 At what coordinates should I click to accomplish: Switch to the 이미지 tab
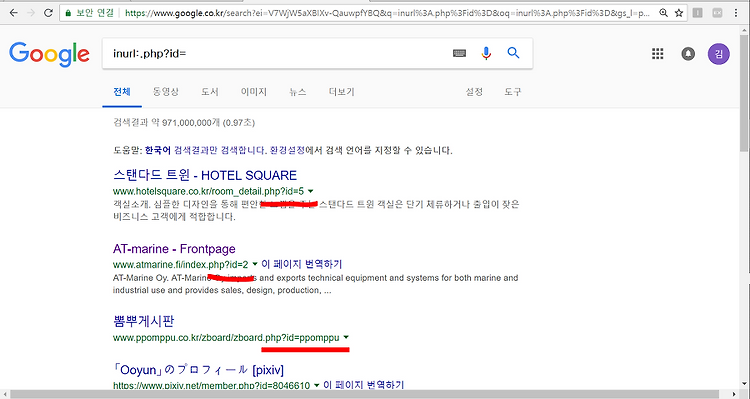click(x=254, y=92)
